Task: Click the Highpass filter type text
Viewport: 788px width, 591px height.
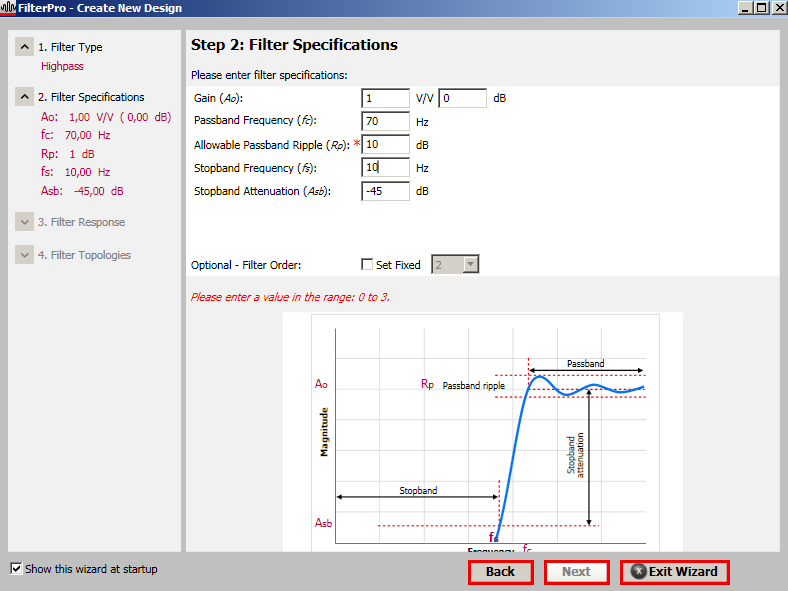Action: click(62, 66)
